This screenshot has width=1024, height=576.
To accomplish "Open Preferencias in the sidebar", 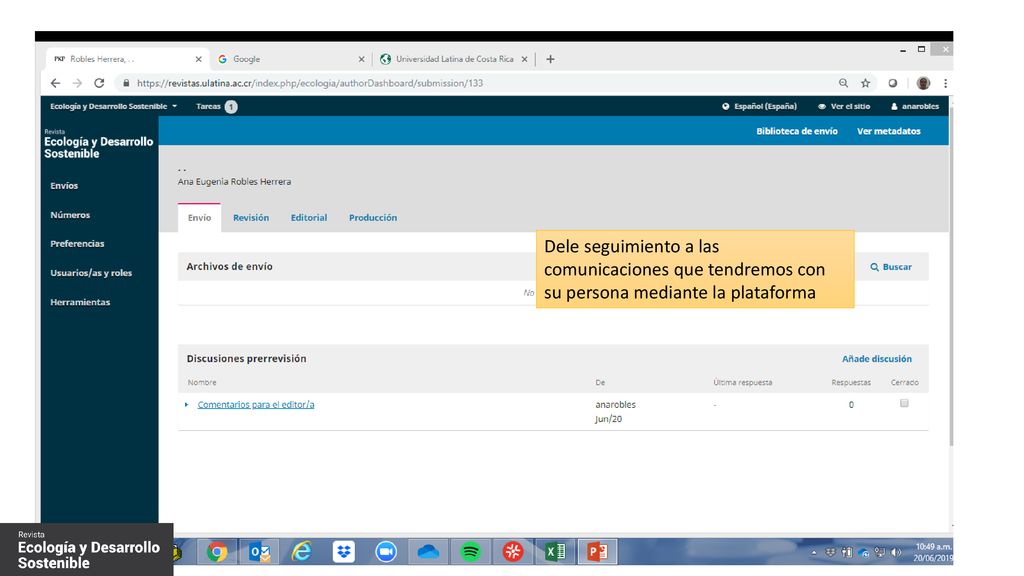I will click(x=77, y=244).
